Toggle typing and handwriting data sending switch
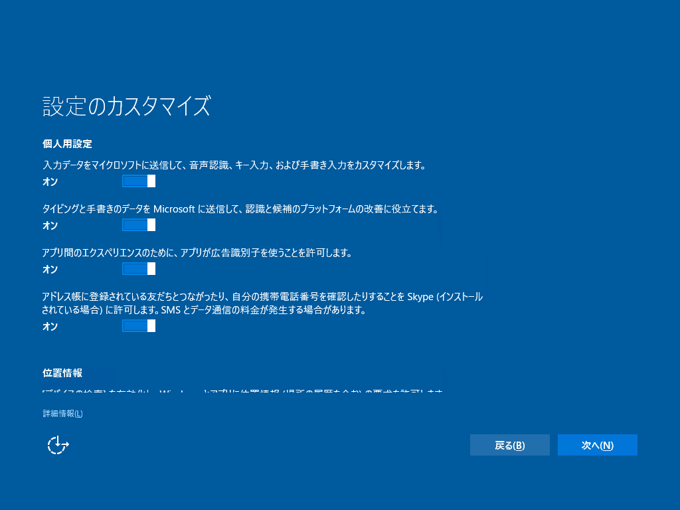 pyautogui.click(x=139, y=225)
